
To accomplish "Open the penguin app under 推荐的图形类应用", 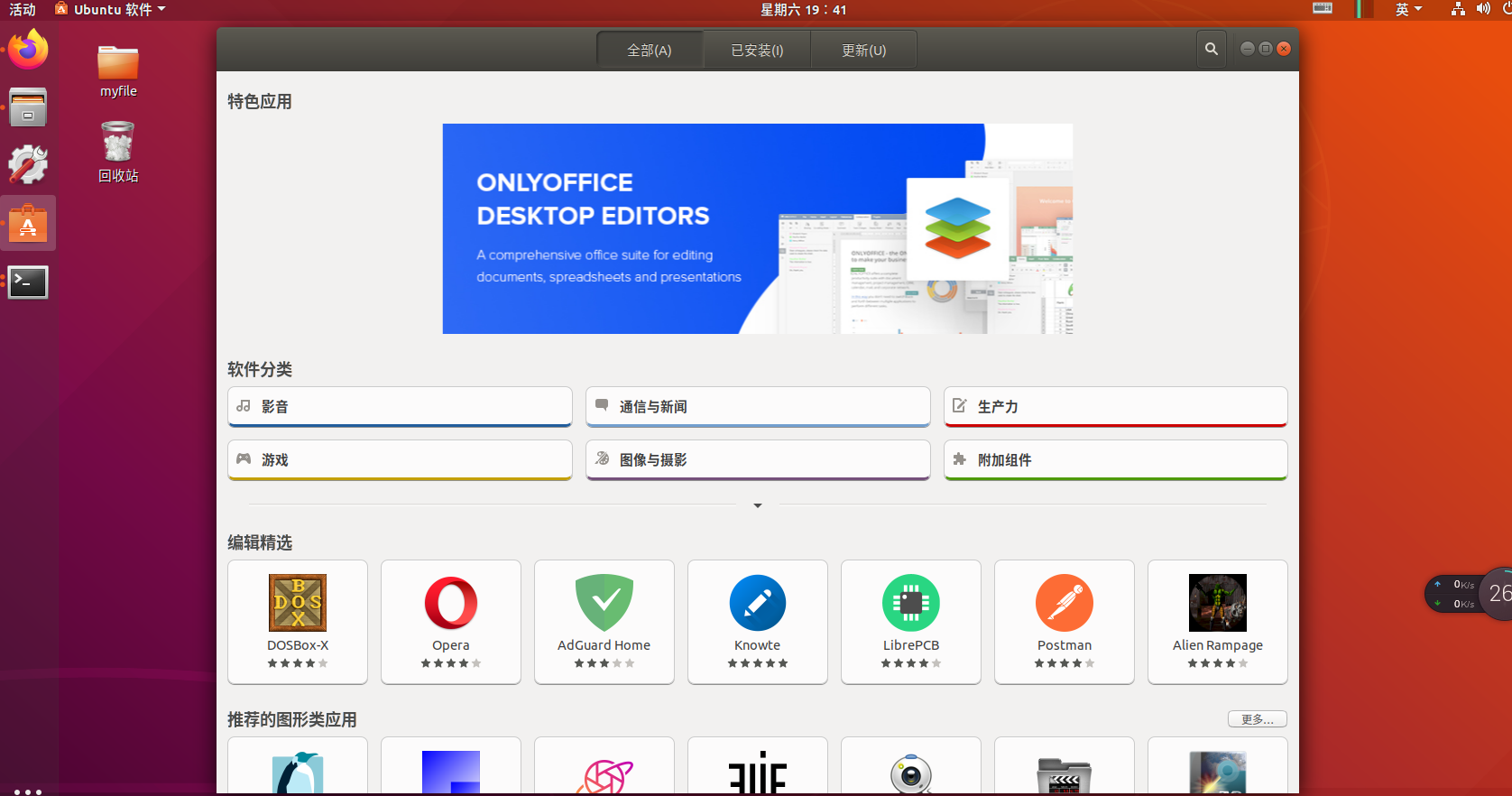I will point(298,766).
